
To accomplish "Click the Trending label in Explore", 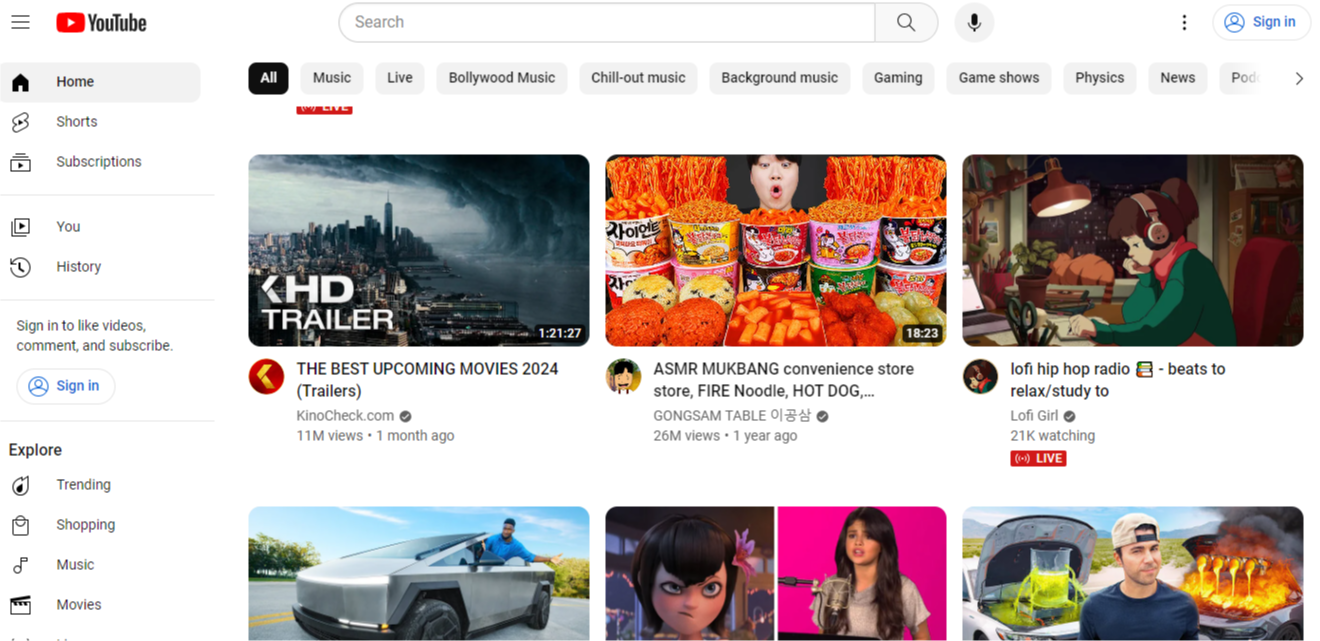I will click(83, 485).
